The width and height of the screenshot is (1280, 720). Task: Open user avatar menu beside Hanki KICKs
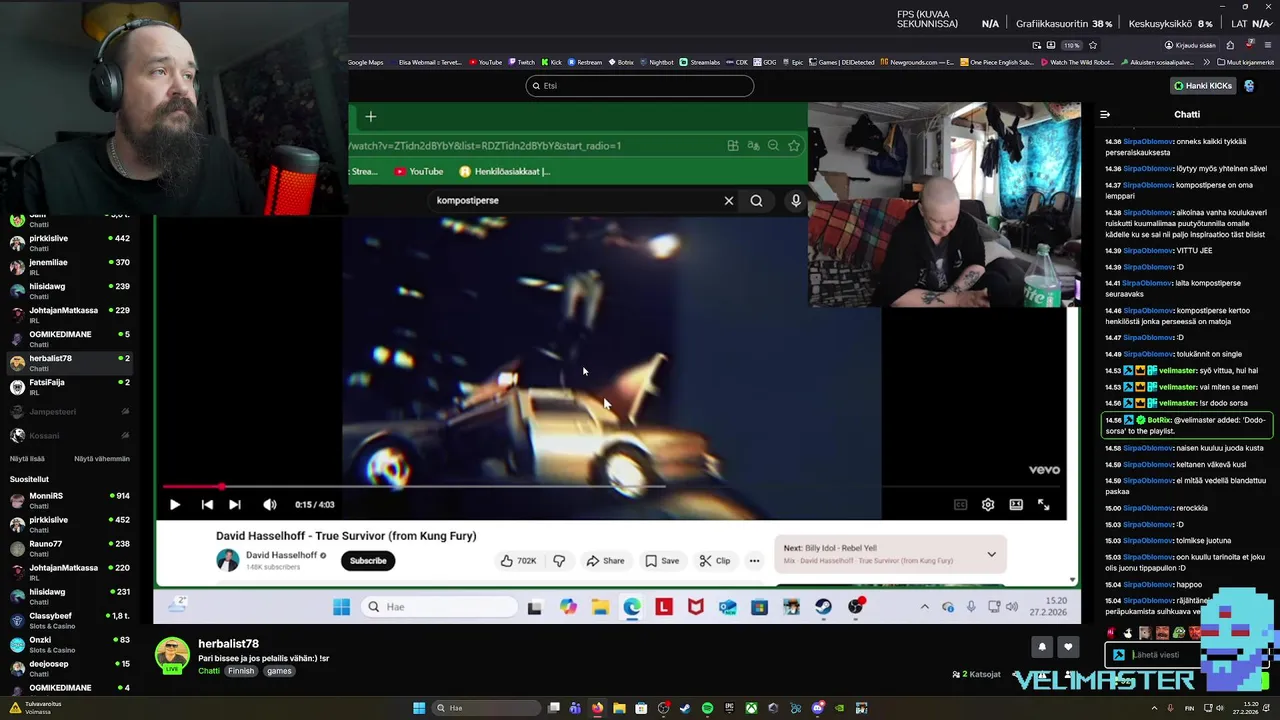[1250, 86]
